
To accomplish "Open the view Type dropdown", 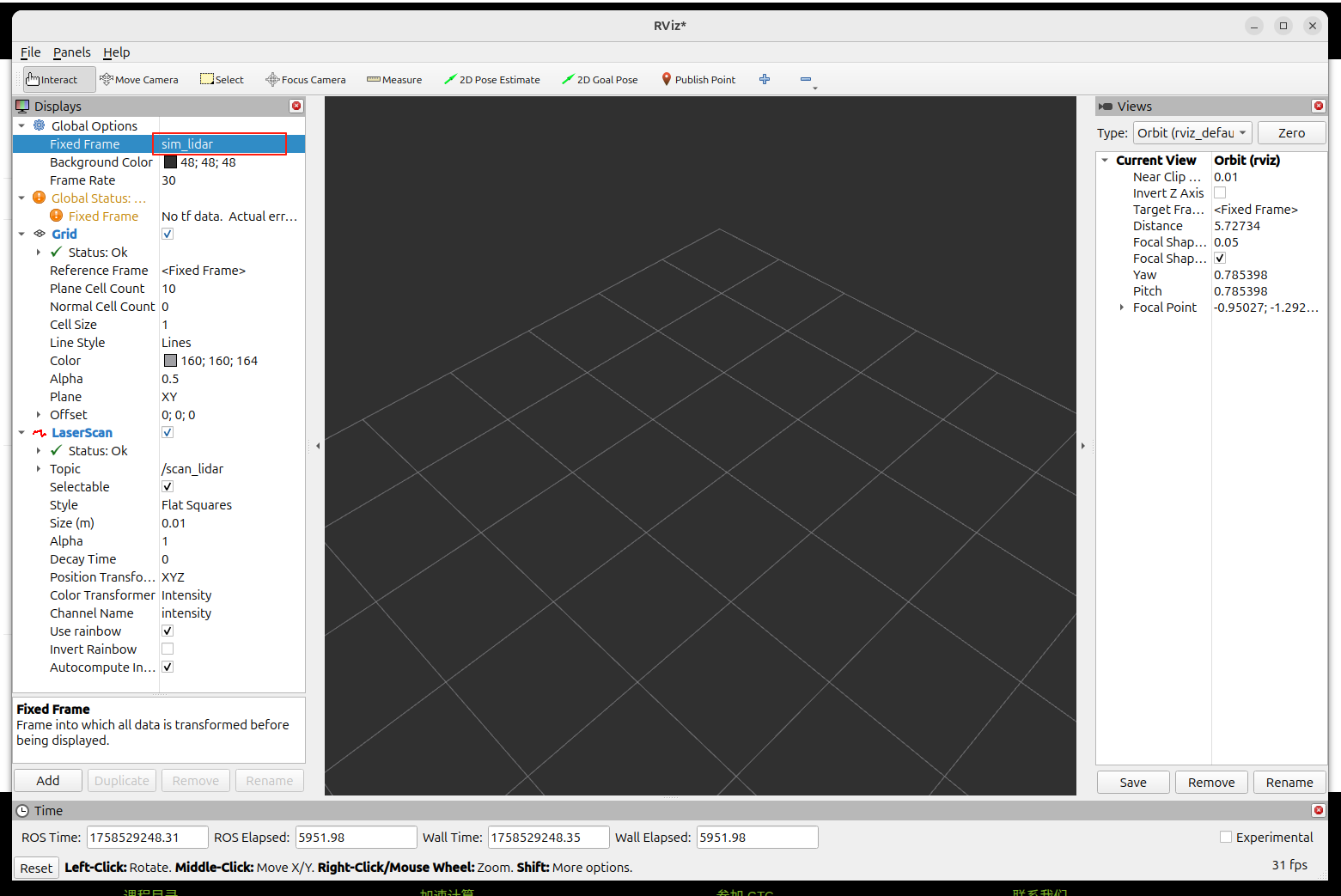I will [1192, 133].
